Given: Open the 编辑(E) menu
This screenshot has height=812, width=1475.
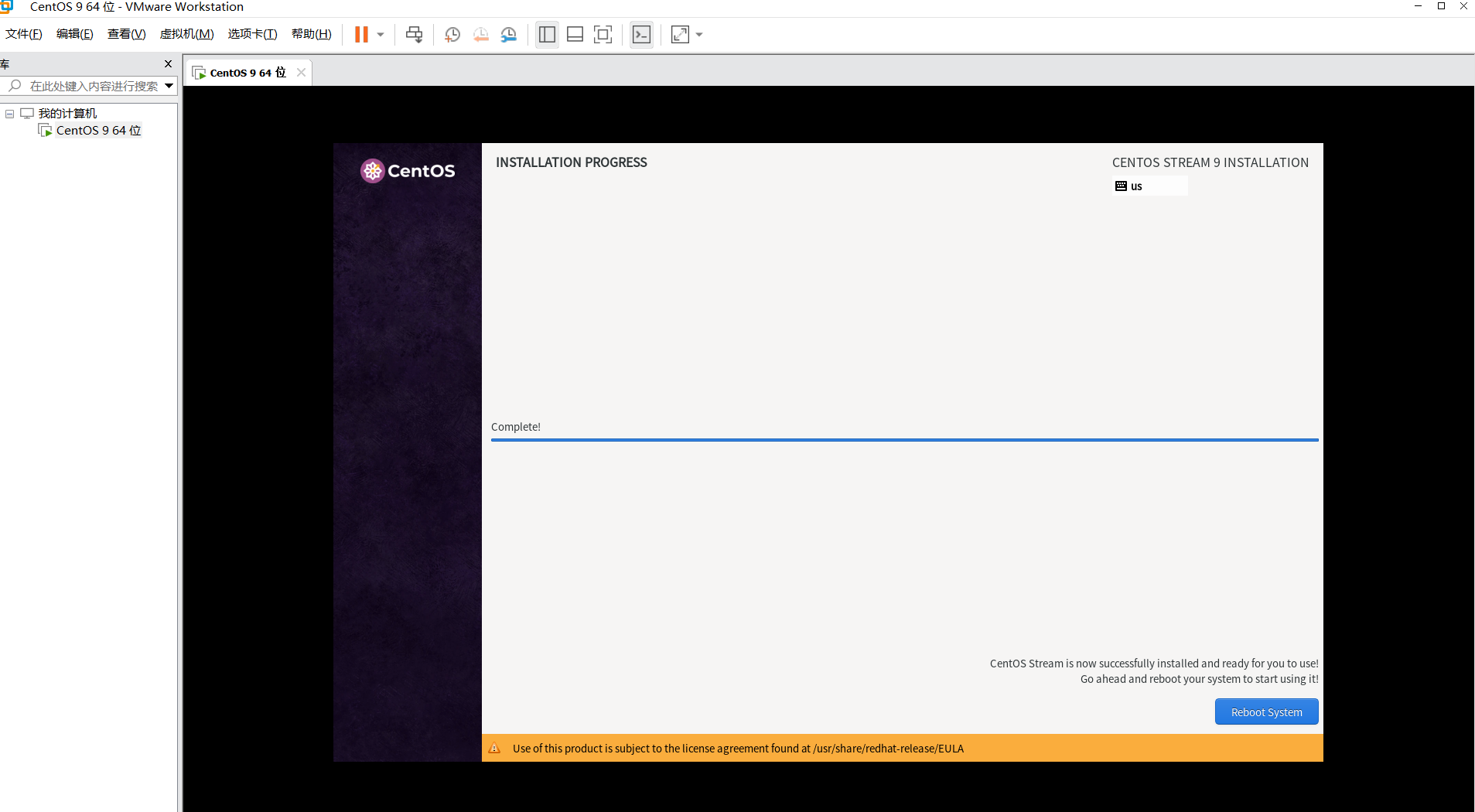Looking at the screenshot, I should (x=75, y=34).
